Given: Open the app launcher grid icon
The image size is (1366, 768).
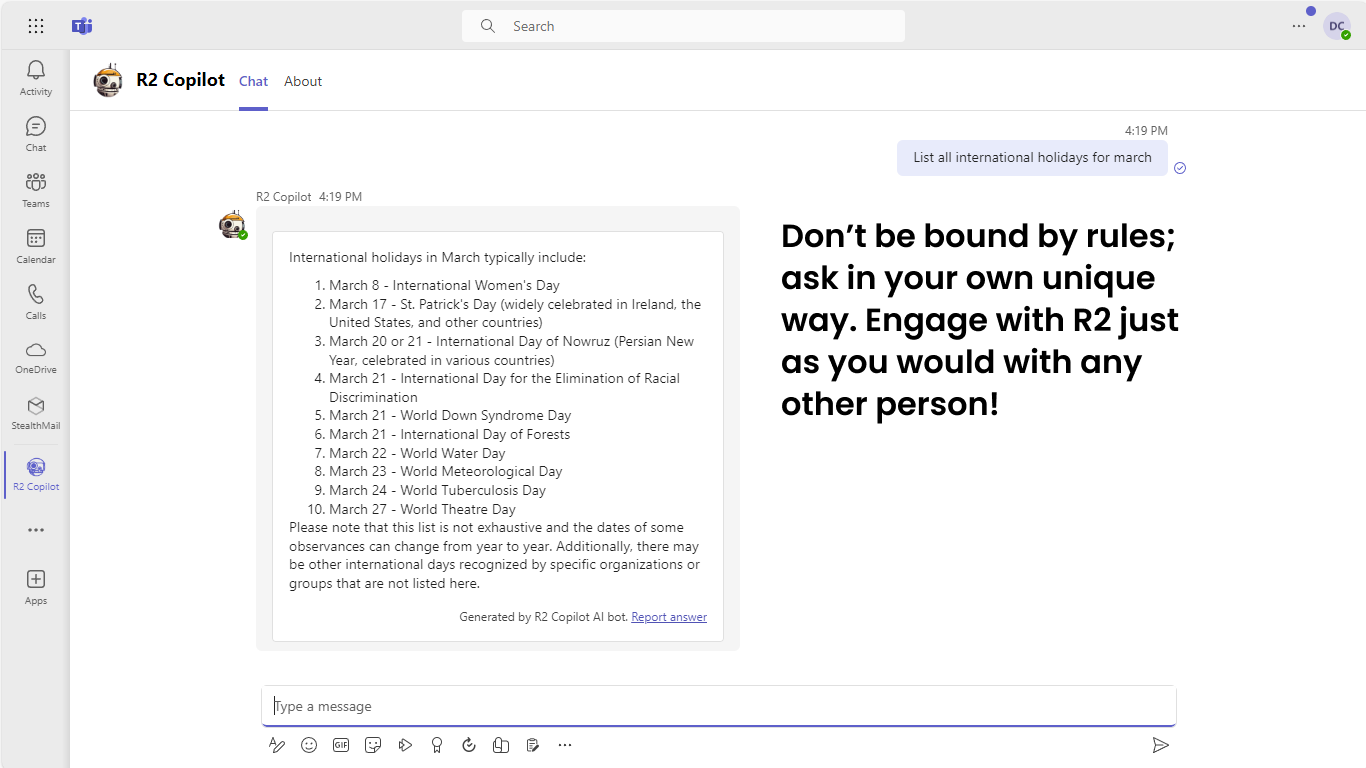Looking at the screenshot, I should pyautogui.click(x=36, y=26).
